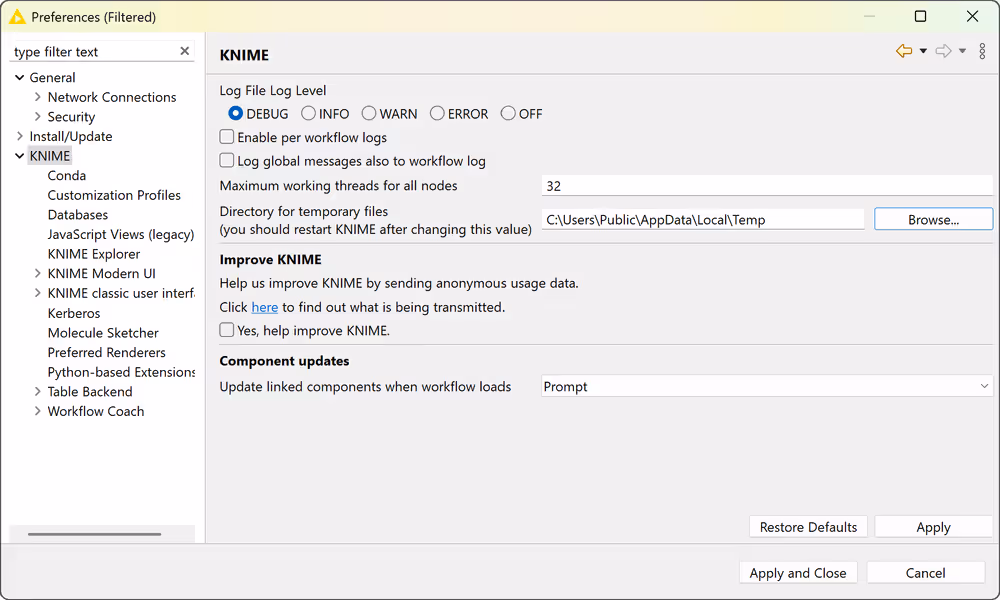Image resolution: width=1000 pixels, height=600 pixels.
Task: Open the three-dot view menu
Action: pos(982,51)
